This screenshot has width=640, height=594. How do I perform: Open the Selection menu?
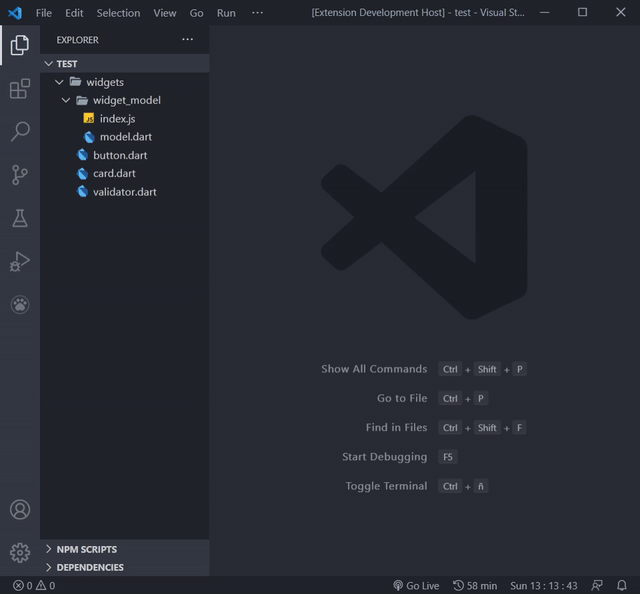[118, 13]
